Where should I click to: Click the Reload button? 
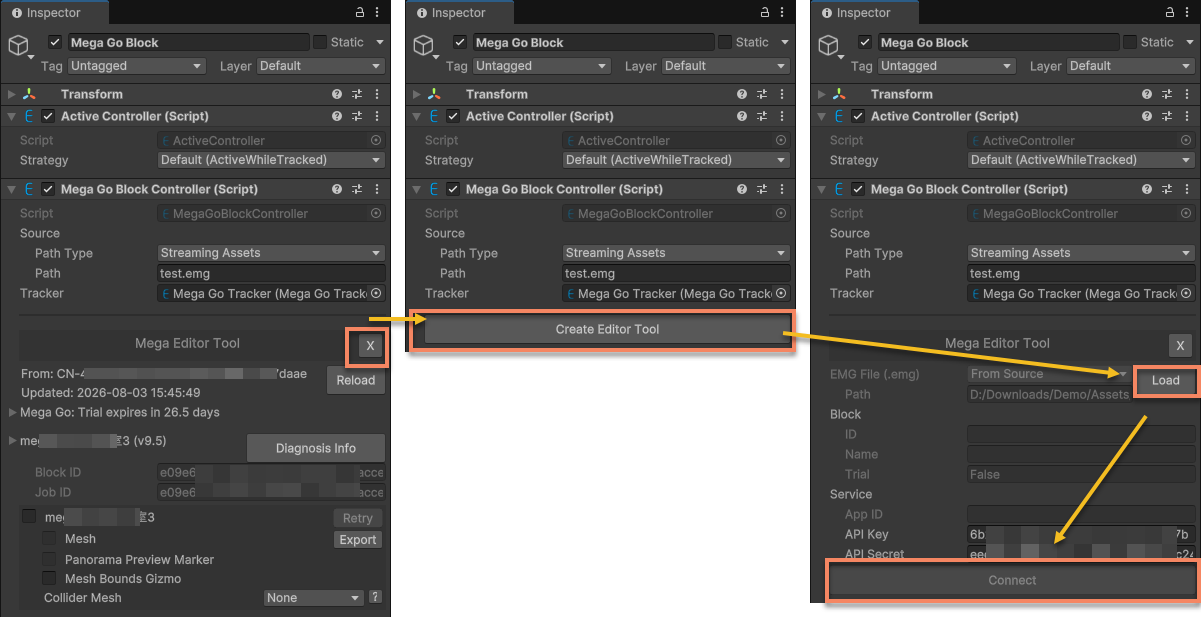tap(355, 380)
